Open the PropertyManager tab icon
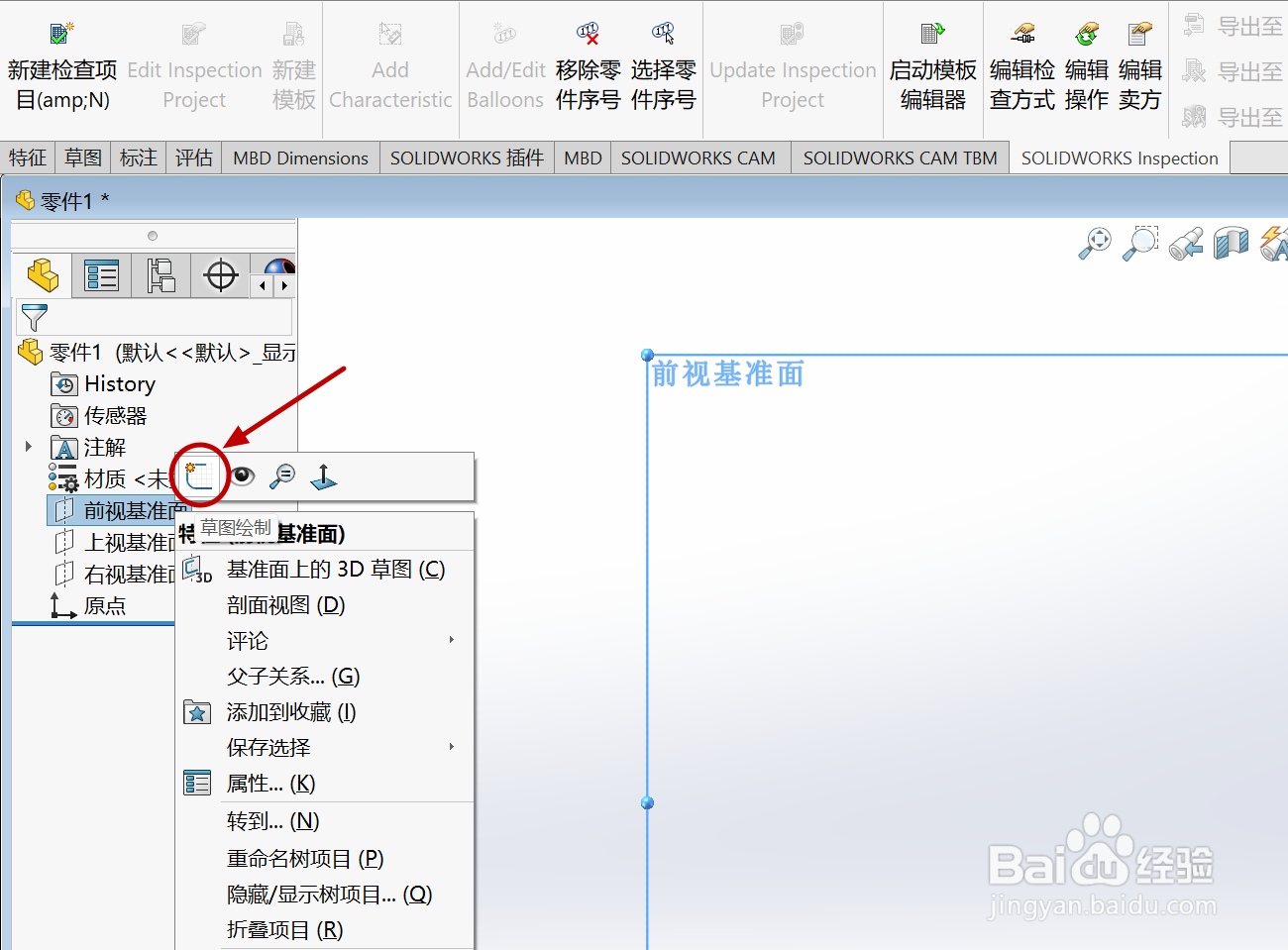The height and width of the screenshot is (950, 1288). pyautogui.click(x=102, y=275)
